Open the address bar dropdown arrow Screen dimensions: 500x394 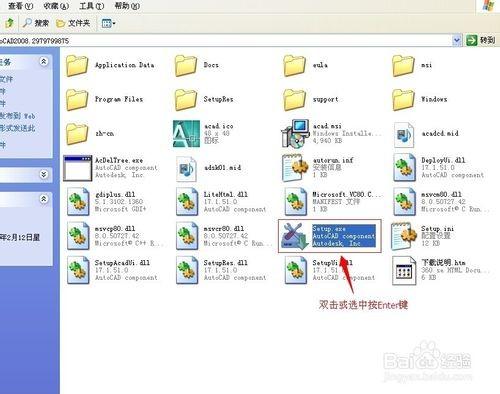pyautogui.click(x=457, y=41)
